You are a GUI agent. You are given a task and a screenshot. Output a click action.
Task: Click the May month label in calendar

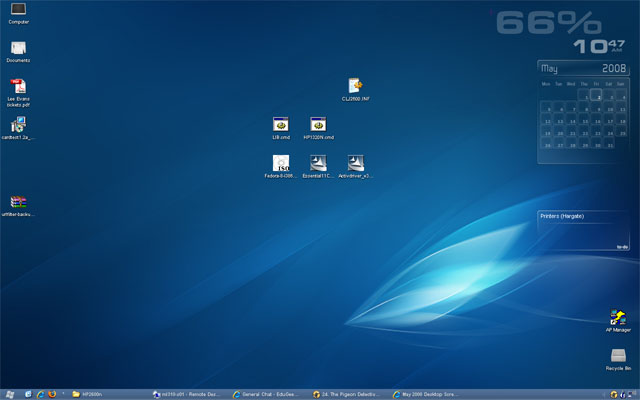coord(549,69)
